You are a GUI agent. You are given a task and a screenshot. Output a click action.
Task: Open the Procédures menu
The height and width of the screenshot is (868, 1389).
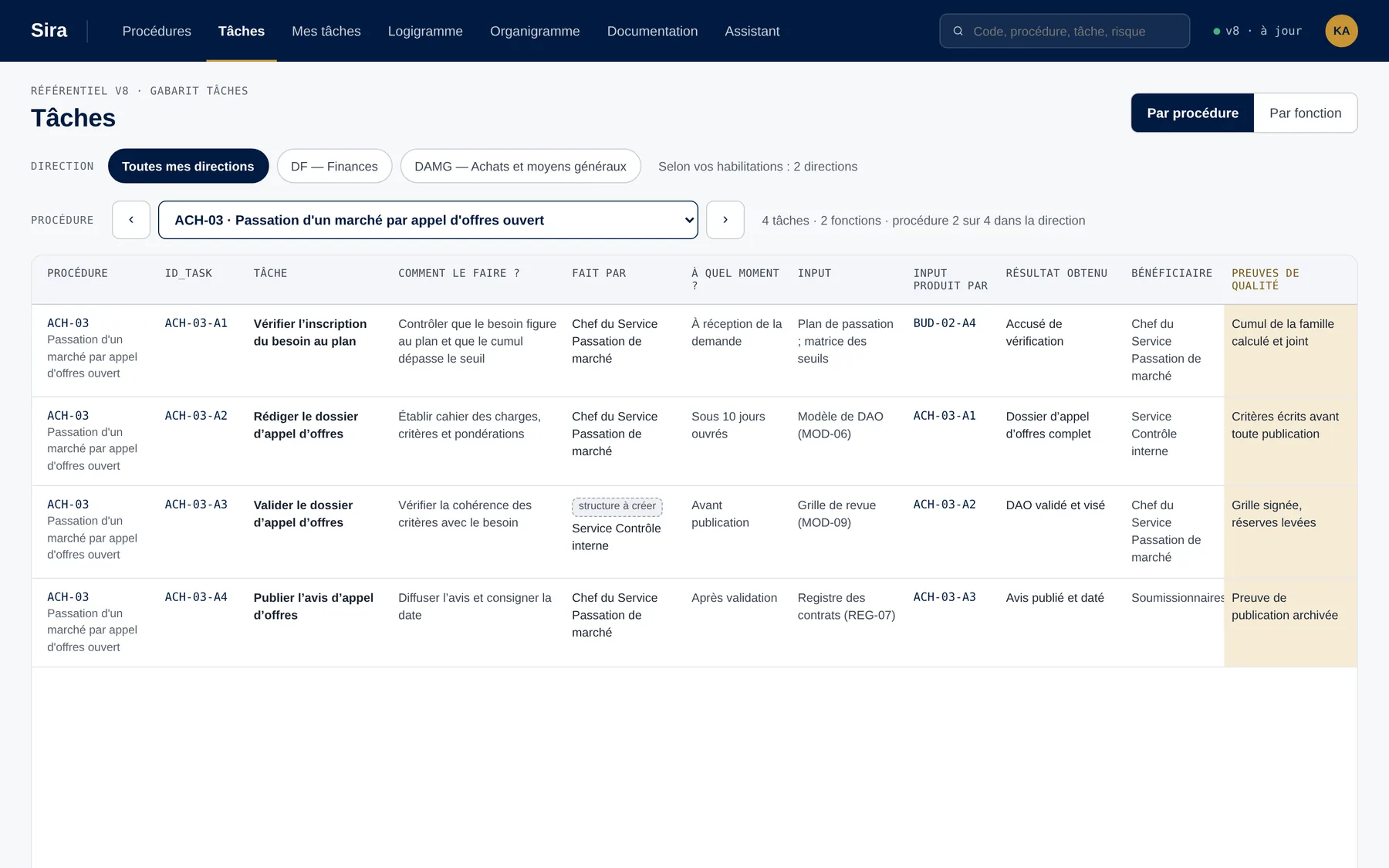pyautogui.click(x=157, y=31)
